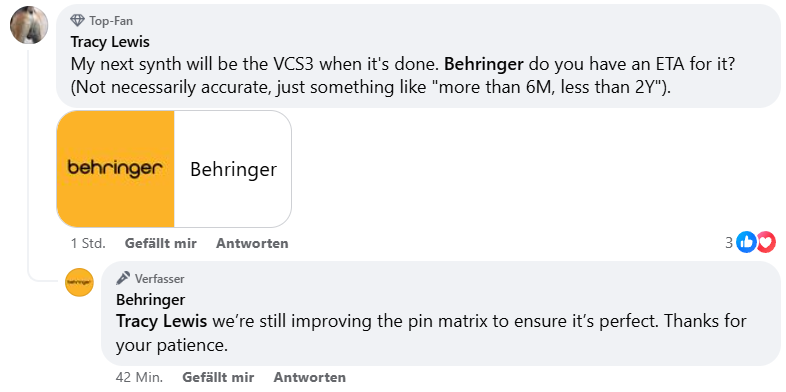Click the 42 Min. reply timestamp
786x392 pixels.
tap(139, 377)
